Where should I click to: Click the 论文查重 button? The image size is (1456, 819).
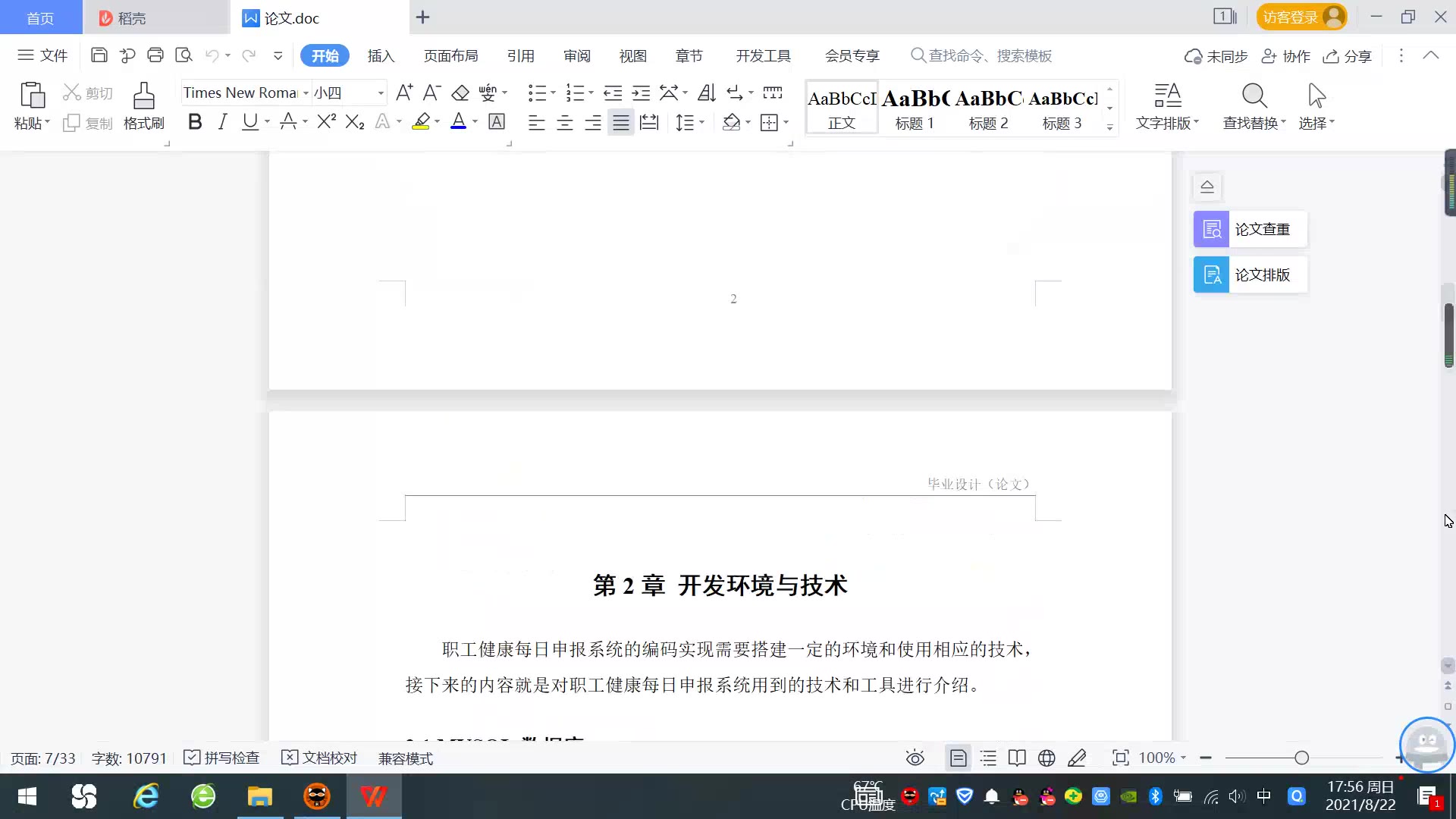click(x=1250, y=229)
